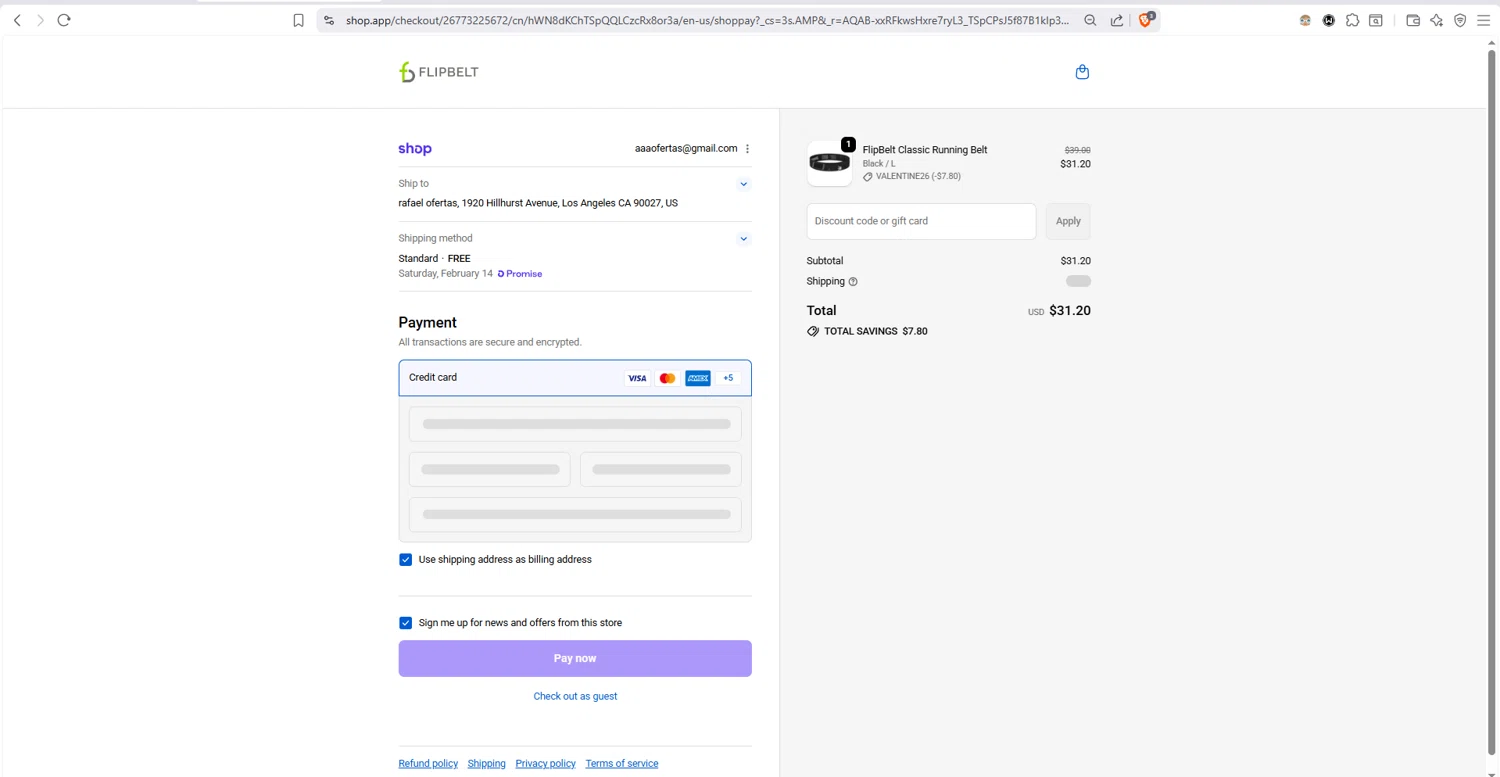Click the browser address bar URL

click(707, 20)
